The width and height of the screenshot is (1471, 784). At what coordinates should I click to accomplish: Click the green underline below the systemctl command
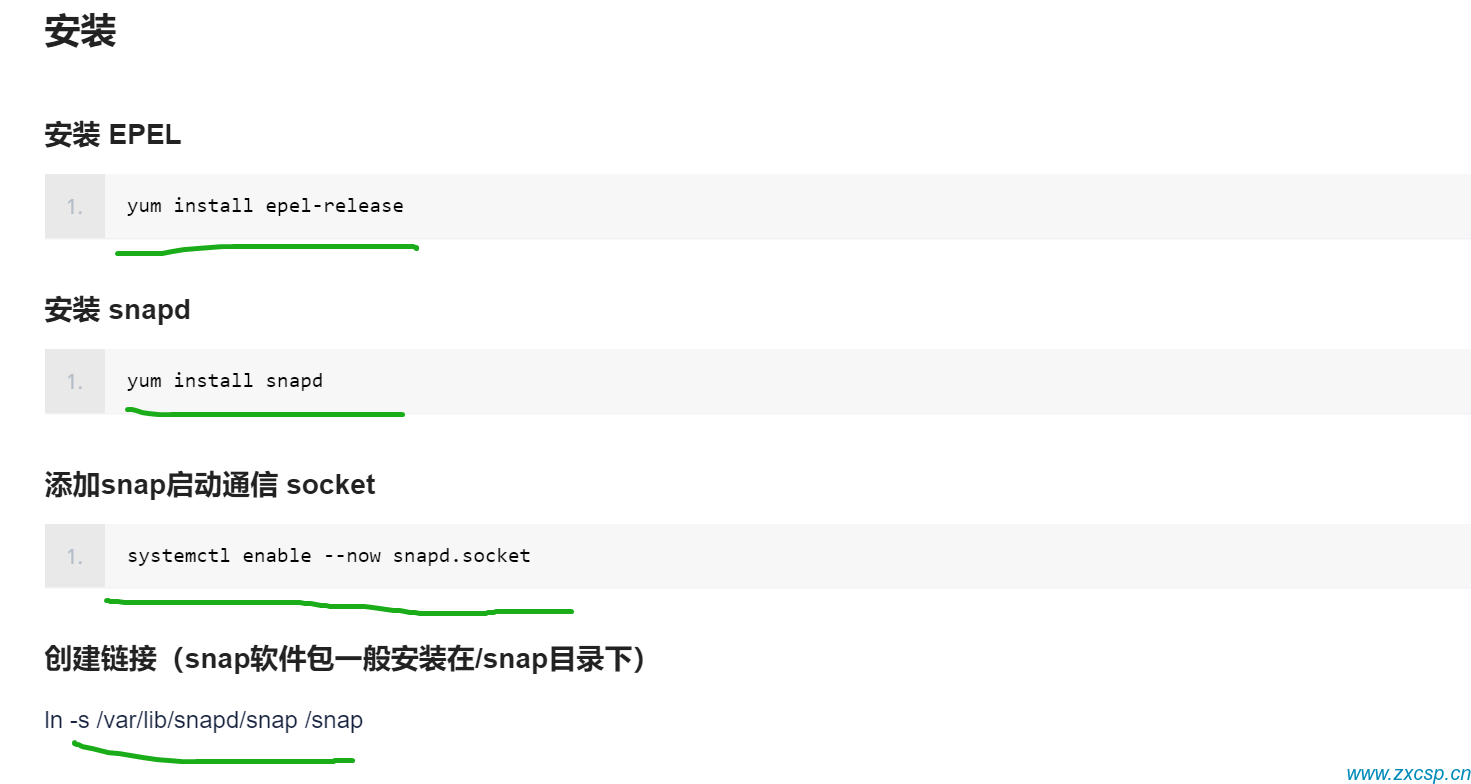pyautogui.click(x=339, y=606)
